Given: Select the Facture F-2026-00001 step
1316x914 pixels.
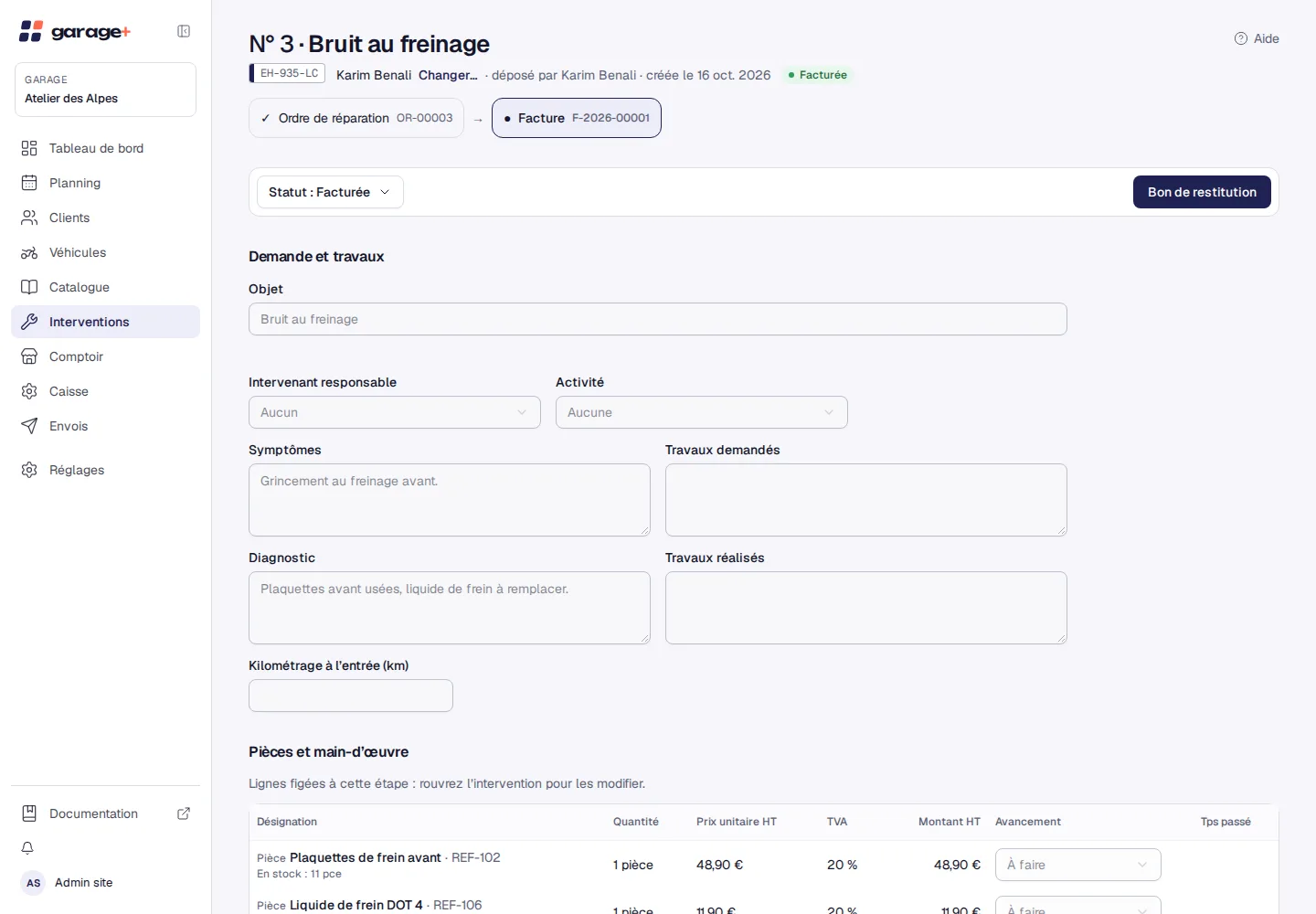Looking at the screenshot, I should (x=577, y=118).
